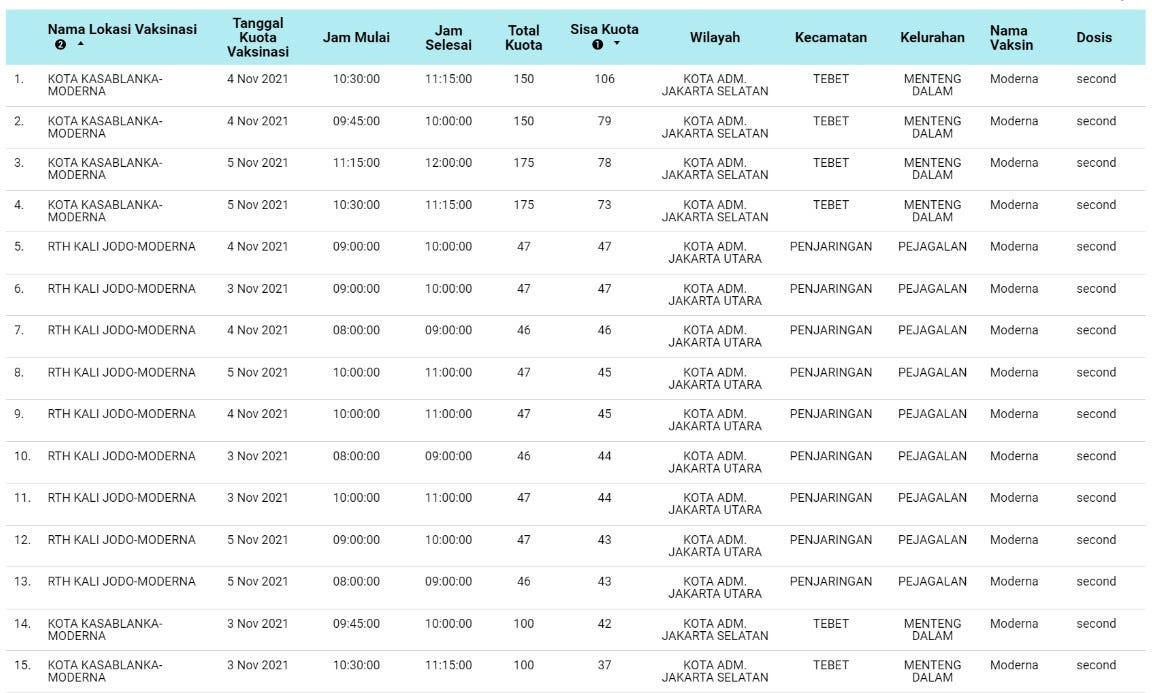Click date 3 Nov 2021 in row 11

[x=257, y=498]
